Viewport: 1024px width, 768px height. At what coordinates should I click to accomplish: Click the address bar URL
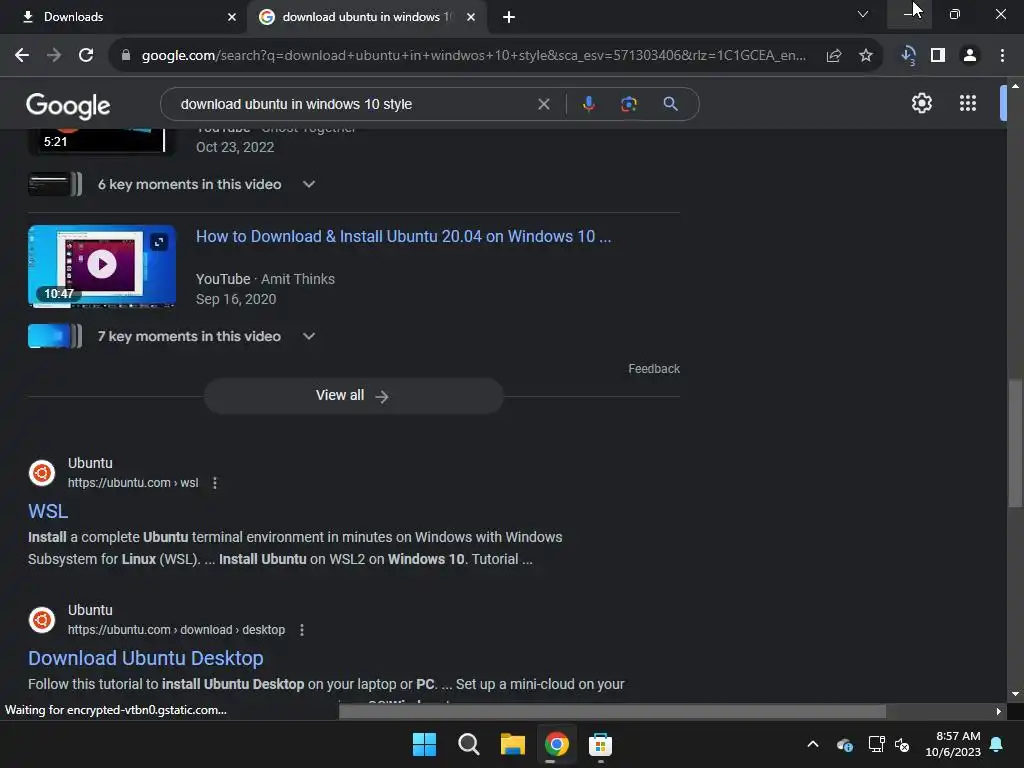tap(474, 56)
